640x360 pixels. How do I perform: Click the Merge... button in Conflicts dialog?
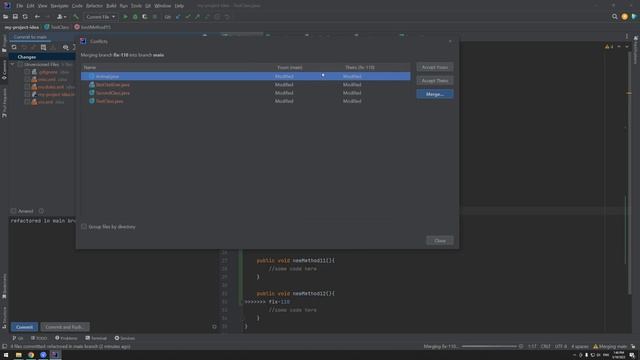pos(435,94)
